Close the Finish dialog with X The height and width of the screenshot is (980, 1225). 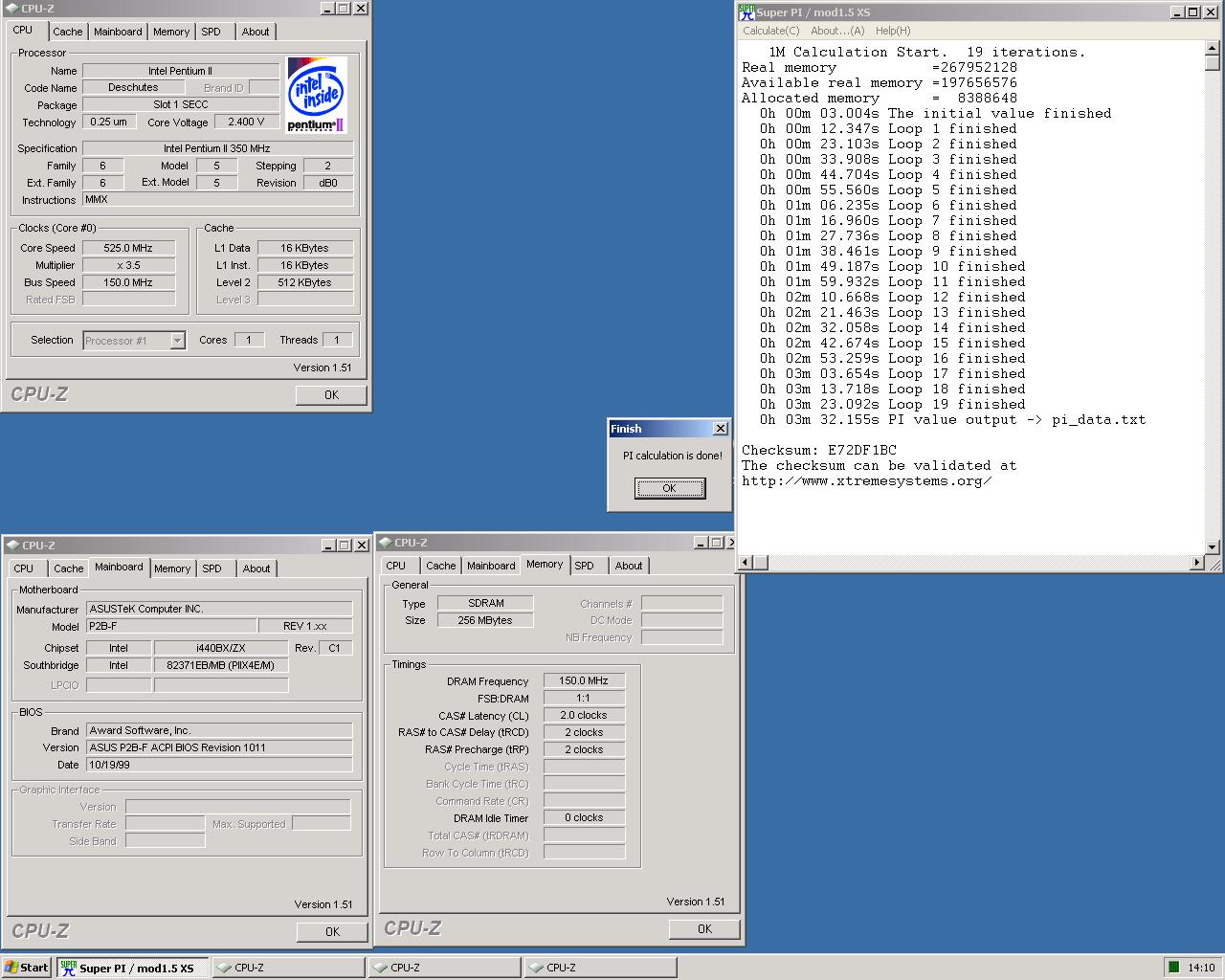point(721,429)
